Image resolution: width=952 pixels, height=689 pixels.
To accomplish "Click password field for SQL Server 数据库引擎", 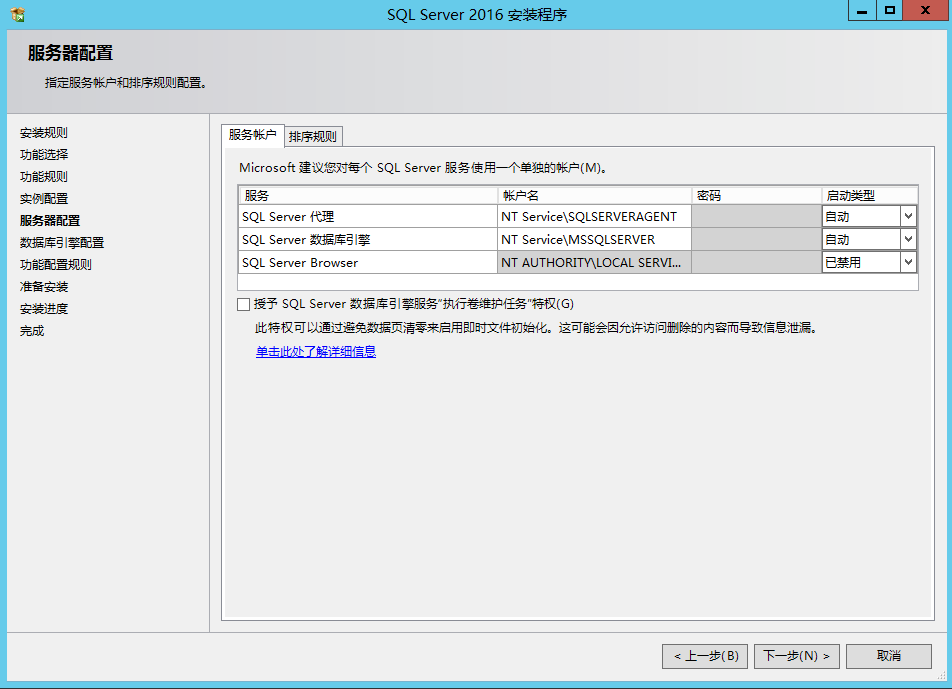I will click(756, 239).
